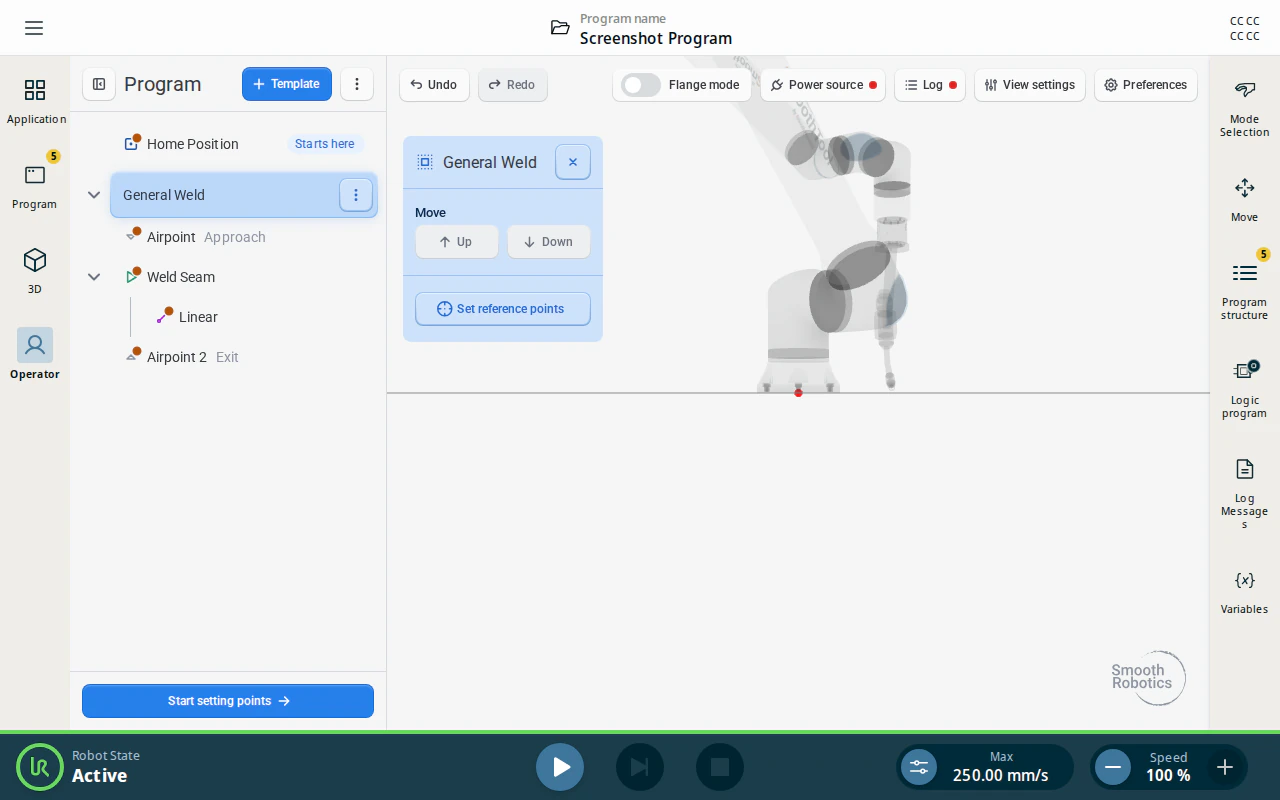Open the Program sidebar section
The width and height of the screenshot is (1280, 800).
click(x=35, y=187)
